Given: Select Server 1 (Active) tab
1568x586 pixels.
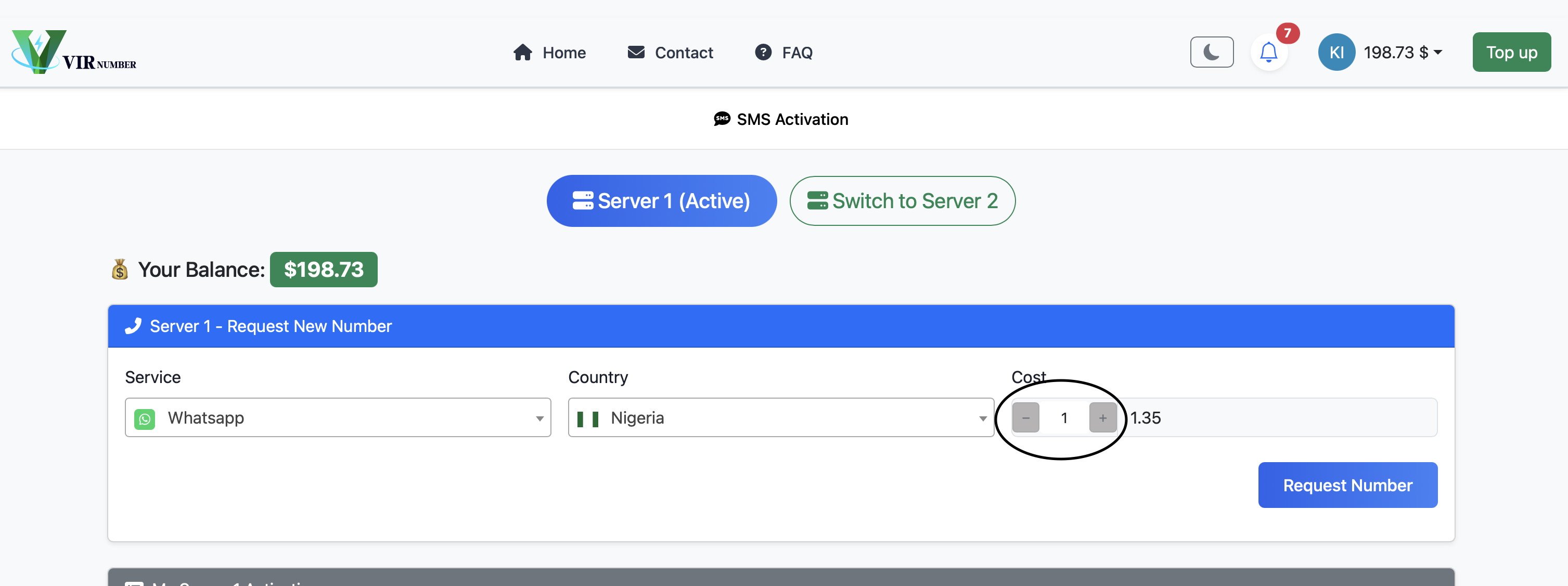Looking at the screenshot, I should click(661, 201).
